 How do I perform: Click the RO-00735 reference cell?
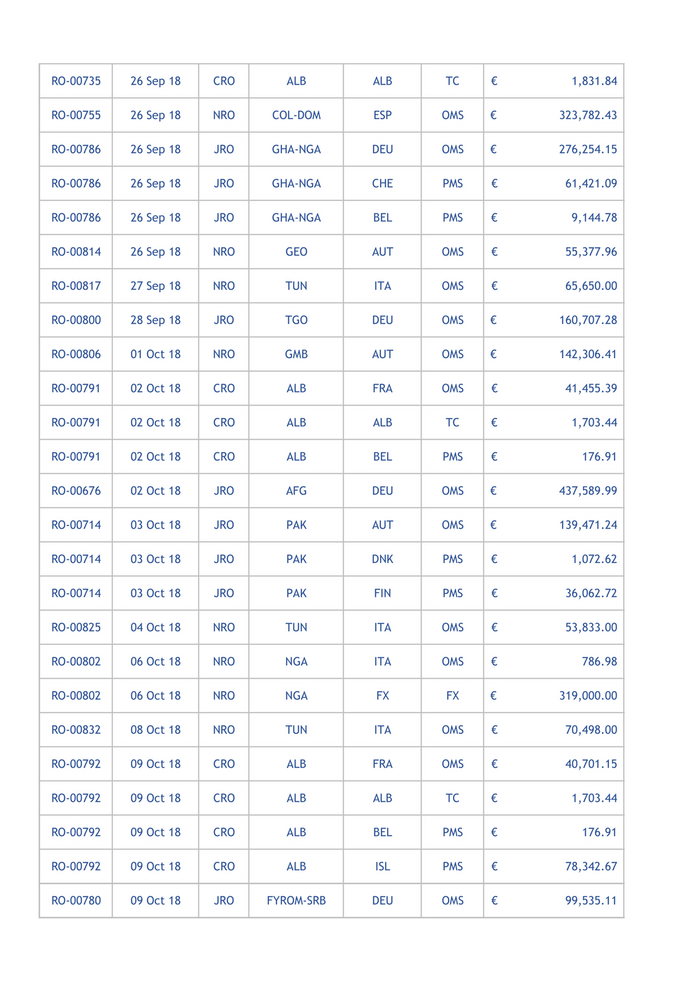76,81
